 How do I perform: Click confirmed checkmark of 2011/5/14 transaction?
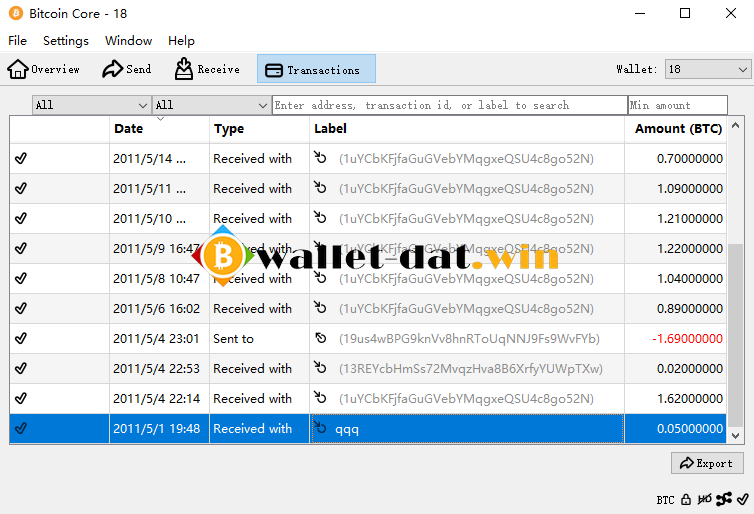(21, 158)
